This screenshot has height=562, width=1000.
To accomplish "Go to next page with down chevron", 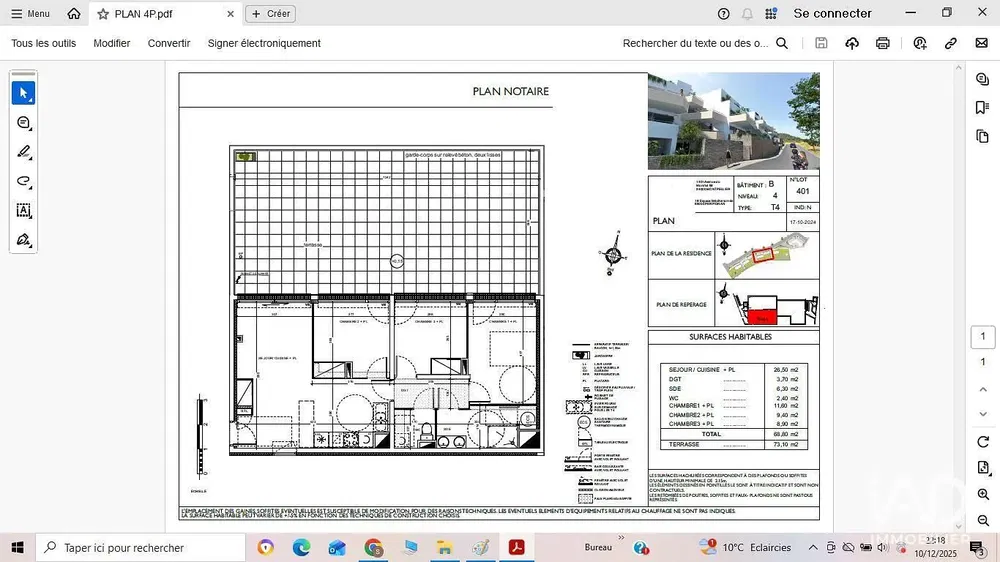I will point(983,415).
